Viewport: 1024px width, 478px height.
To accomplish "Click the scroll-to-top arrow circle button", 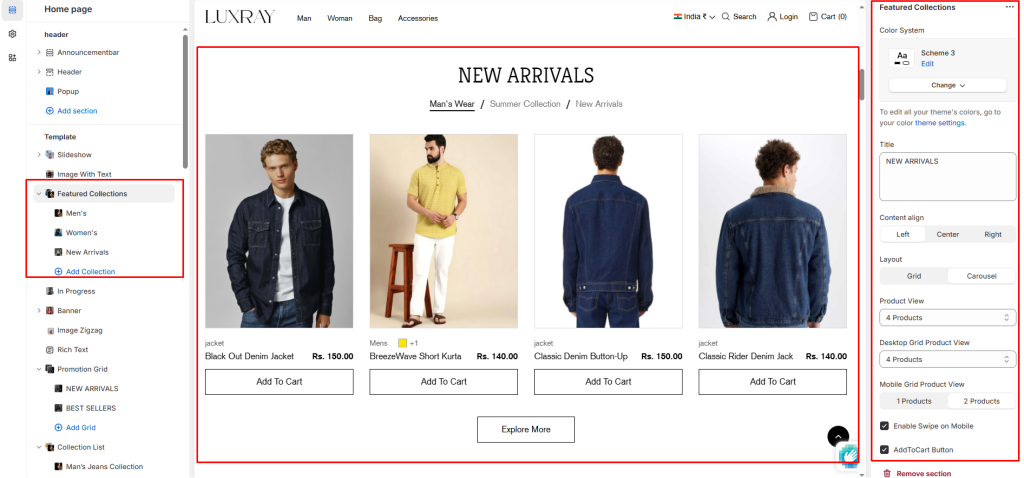I will point(838,436).
